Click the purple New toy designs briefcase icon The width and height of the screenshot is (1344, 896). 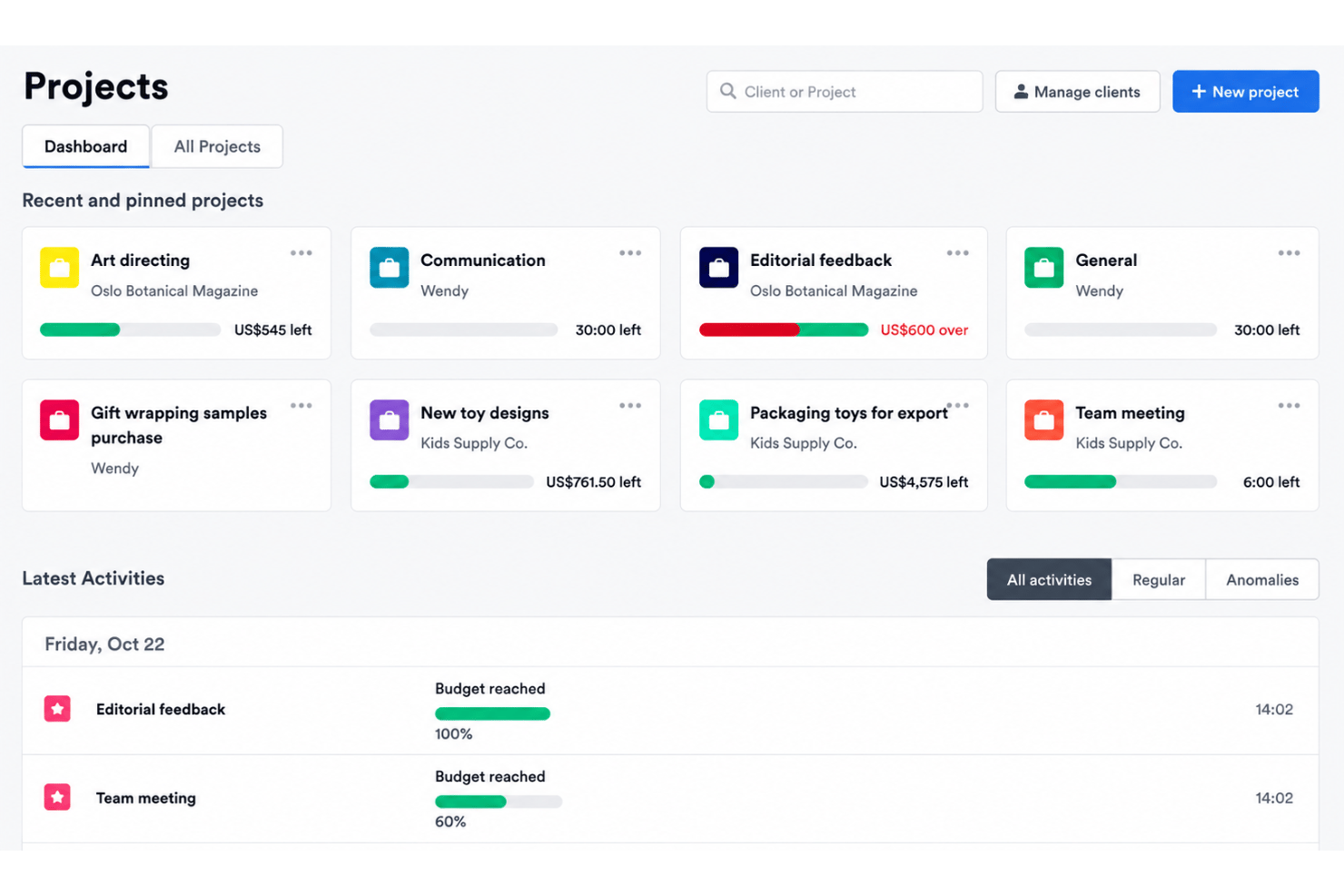coord(389,420)
